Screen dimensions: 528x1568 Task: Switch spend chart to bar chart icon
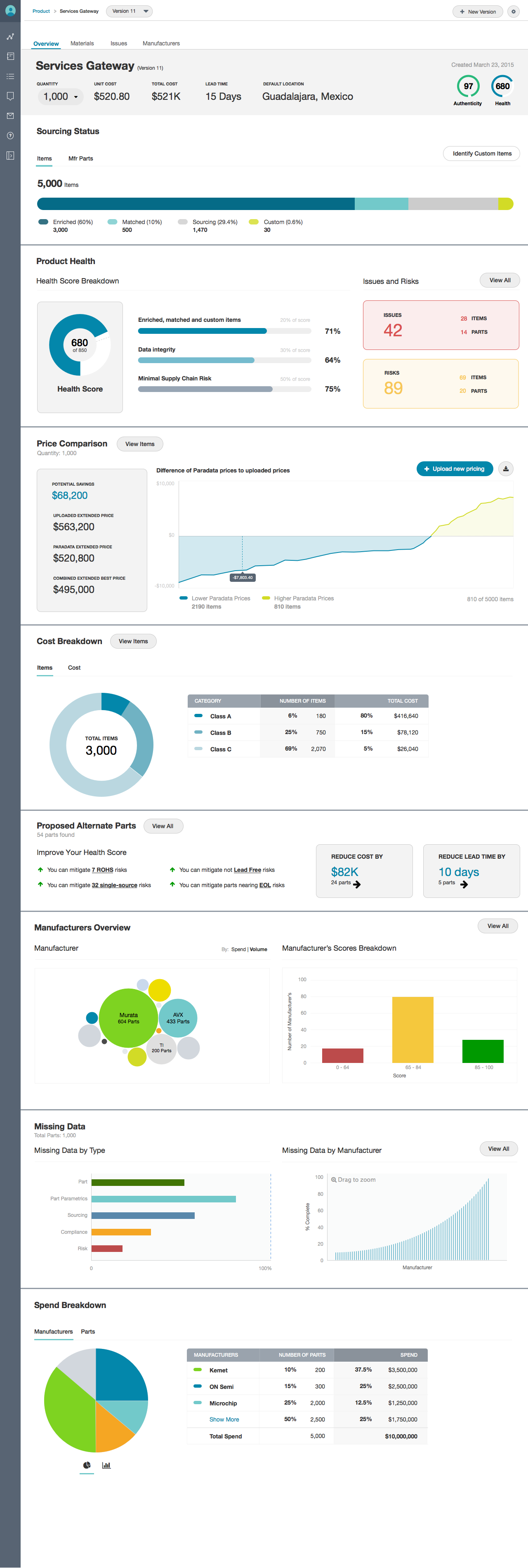point(106,1465)
